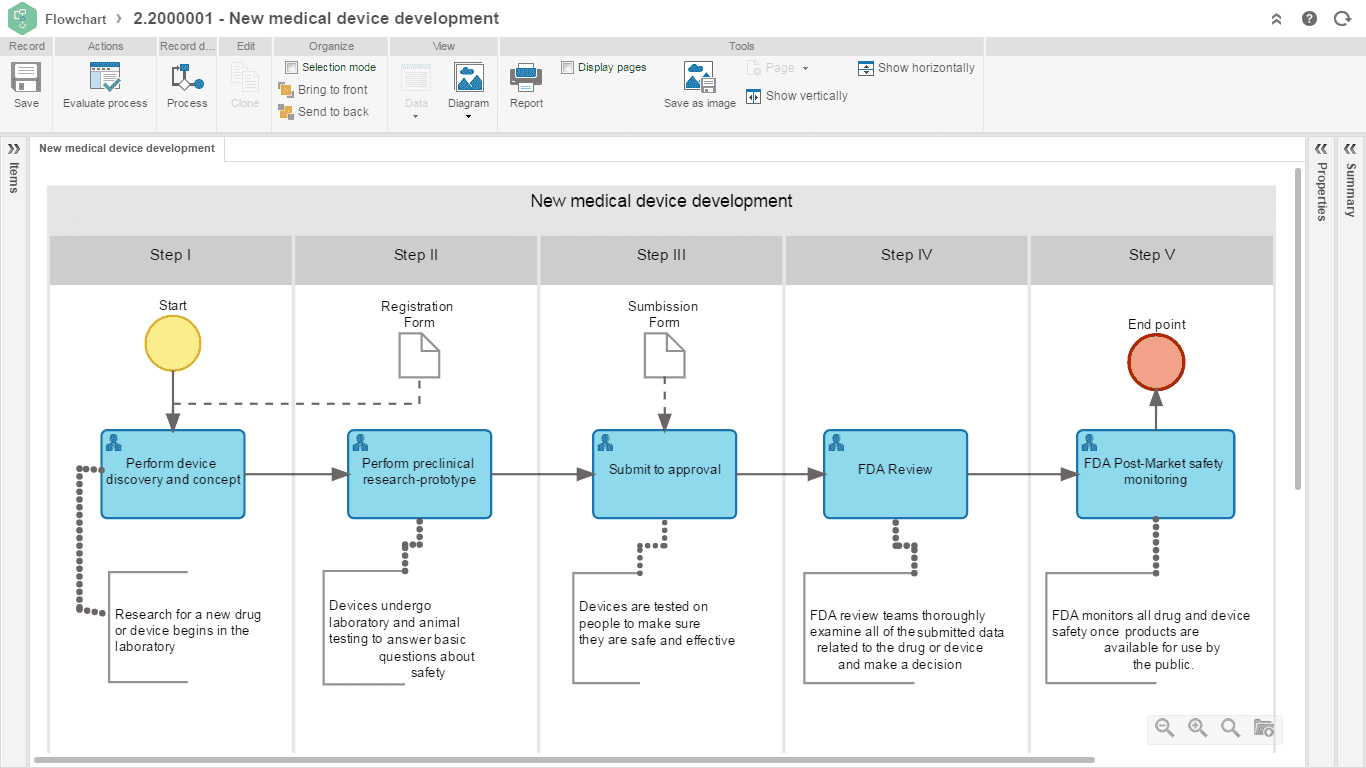The image size is (1366, 768).
Task: Click the vertical scrollbar of the diagram
Action: [1299, 330]
